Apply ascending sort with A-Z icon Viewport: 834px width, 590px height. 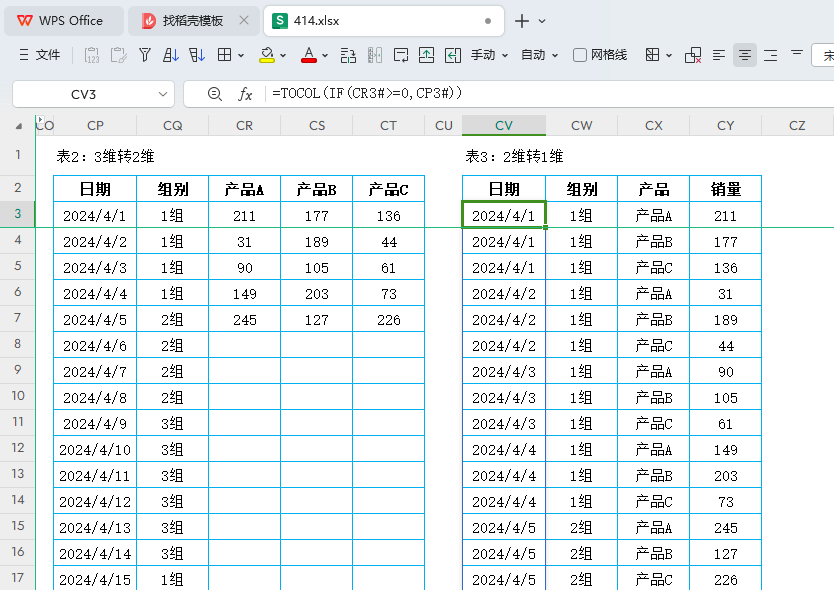pyautogui.click(x=171, y=55)
